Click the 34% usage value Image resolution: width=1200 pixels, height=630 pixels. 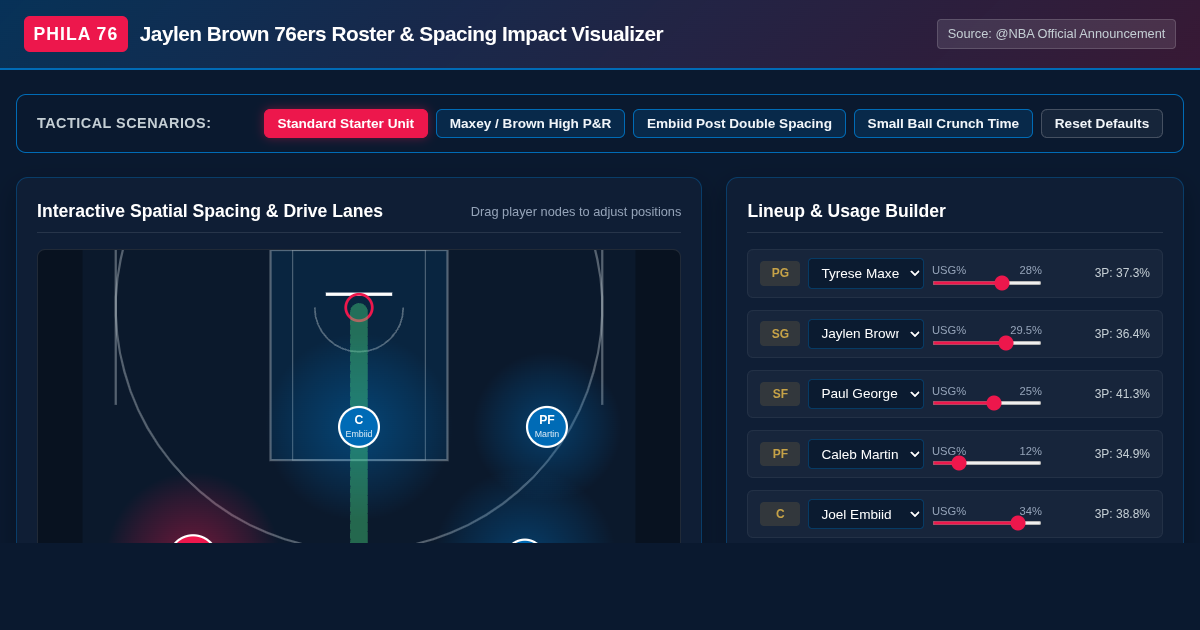click(x=1030, y=511)
